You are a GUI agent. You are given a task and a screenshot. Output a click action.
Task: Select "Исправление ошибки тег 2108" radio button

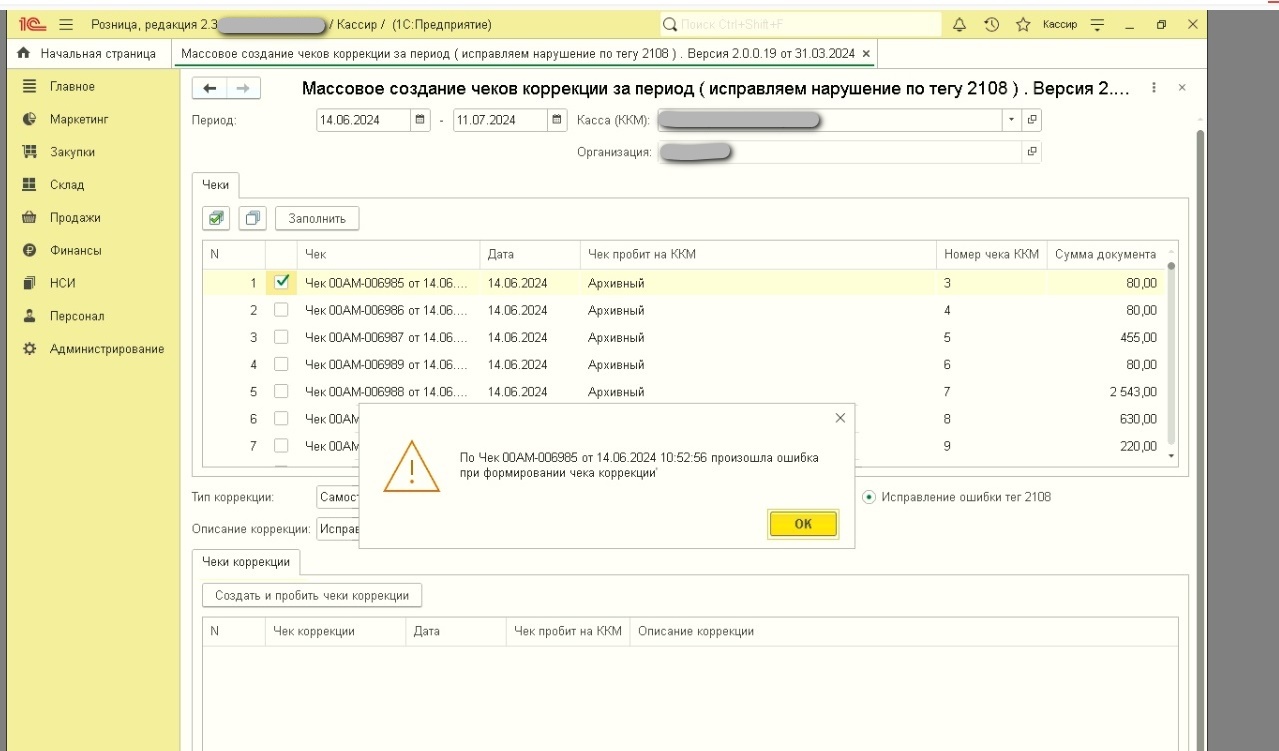point(868,497)
